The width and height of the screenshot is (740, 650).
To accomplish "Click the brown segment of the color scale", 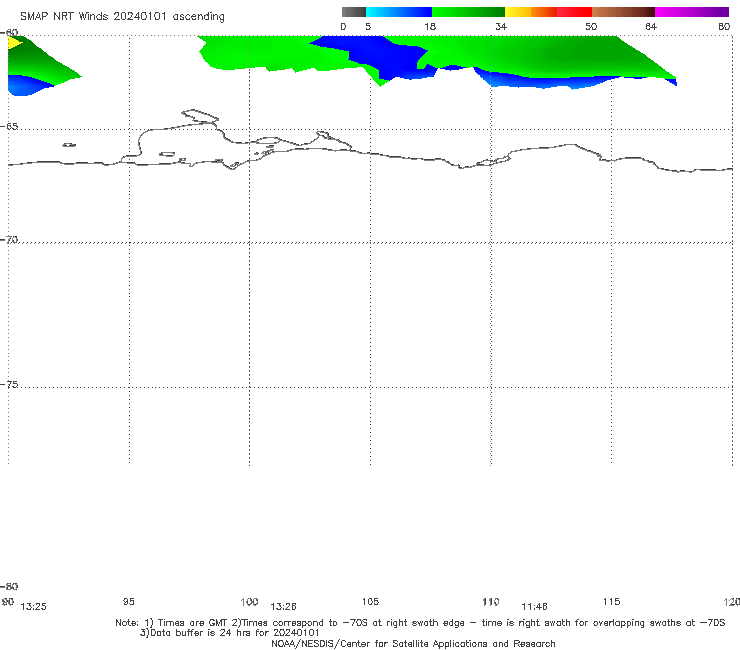I will [x=623, y=12].
